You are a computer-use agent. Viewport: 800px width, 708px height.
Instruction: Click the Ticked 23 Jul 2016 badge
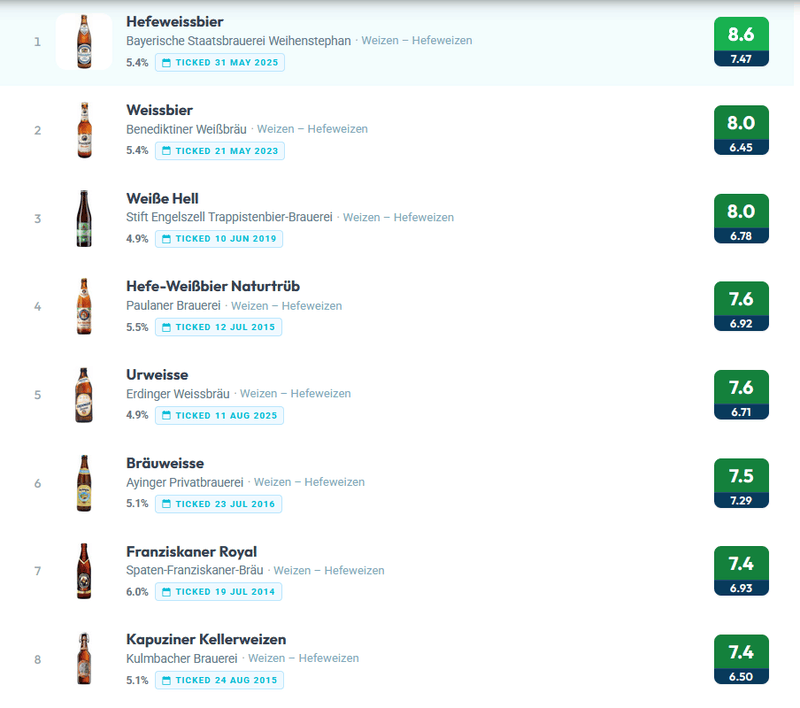(x=218, y=504)
